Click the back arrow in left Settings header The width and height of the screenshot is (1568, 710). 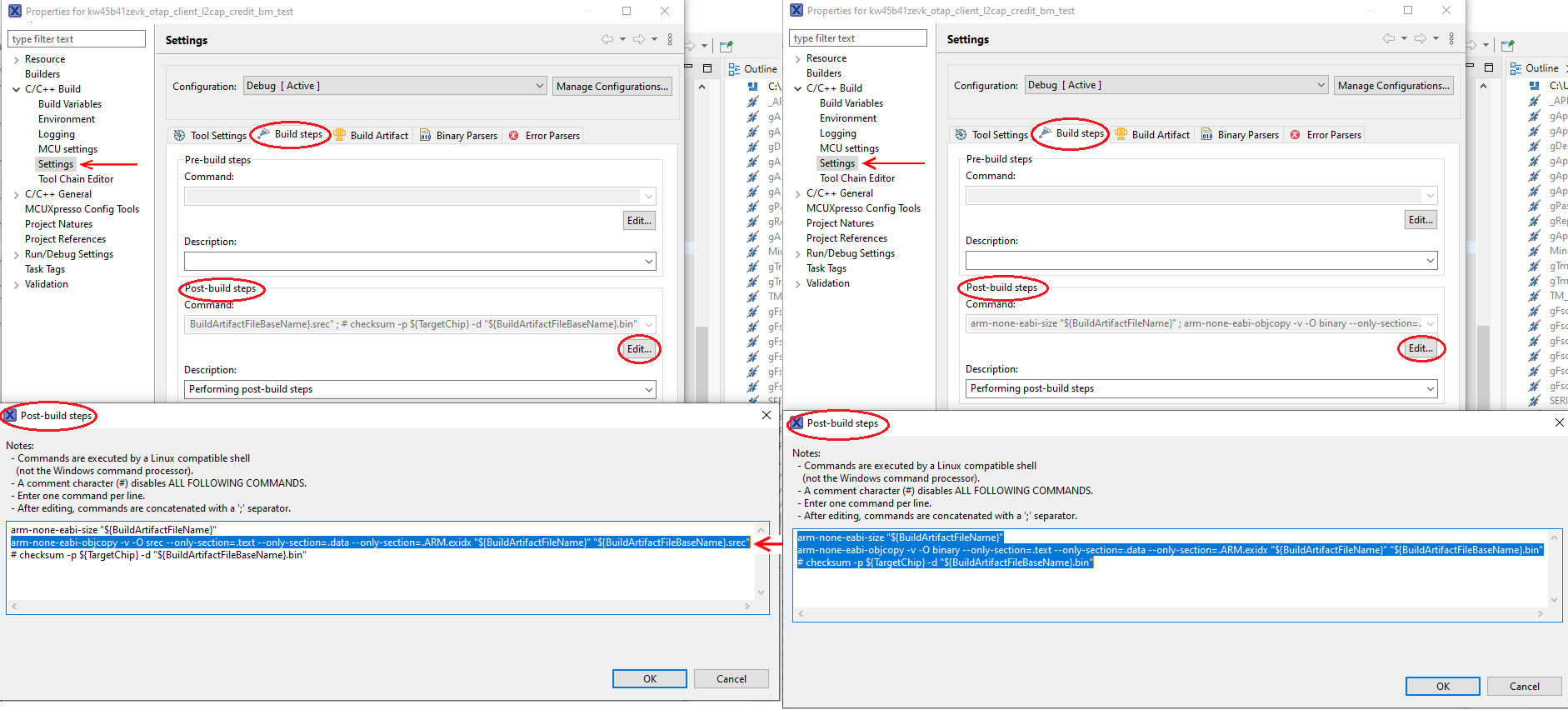point(607,39)
